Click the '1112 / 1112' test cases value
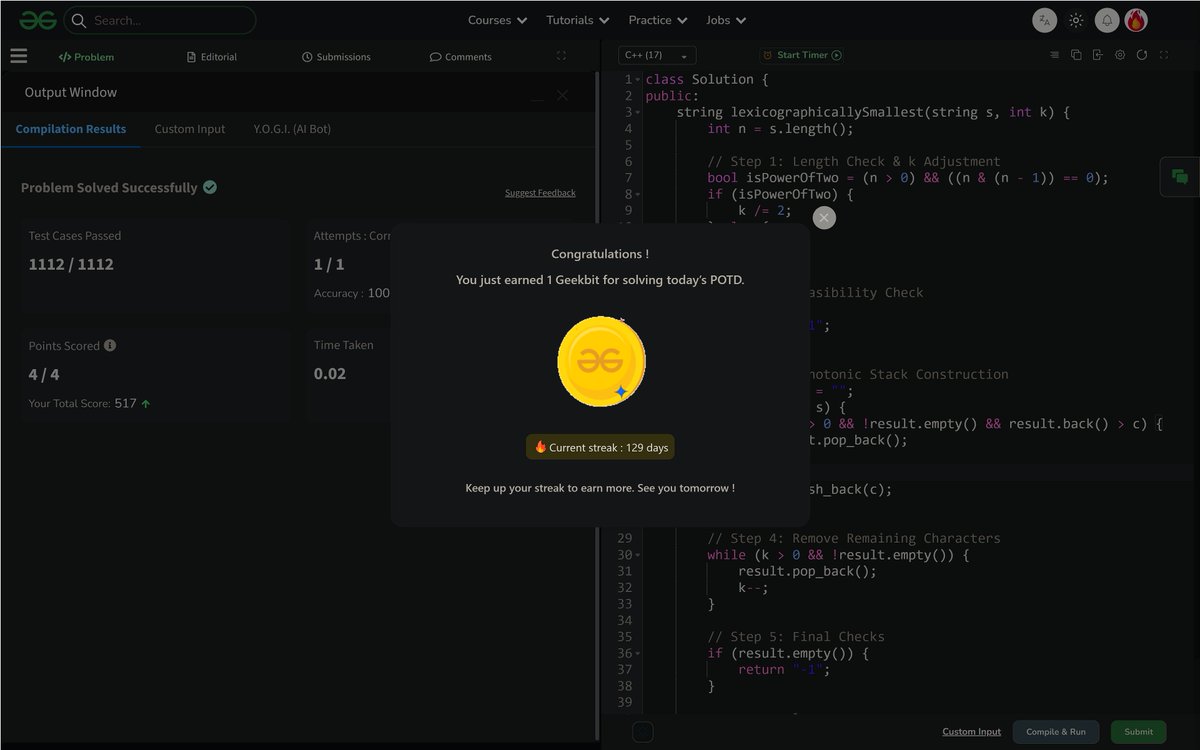1200x750 pixels. tap(71, 264)
